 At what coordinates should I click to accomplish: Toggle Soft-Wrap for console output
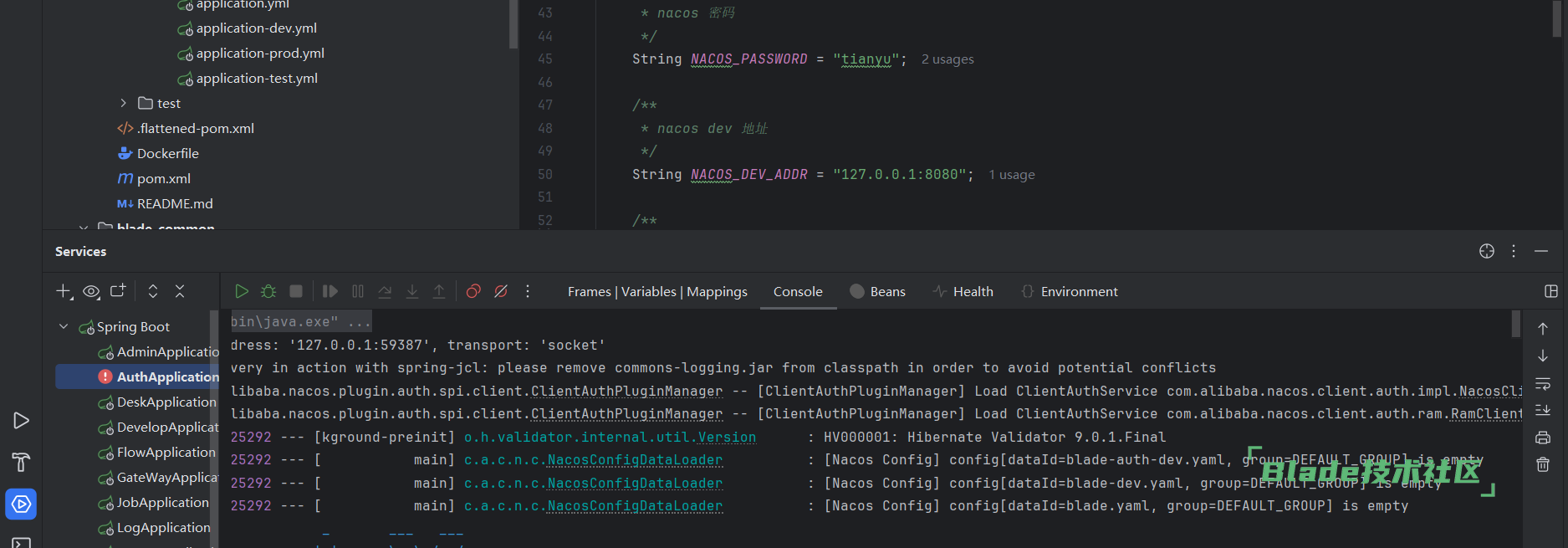click(1543, 384)
